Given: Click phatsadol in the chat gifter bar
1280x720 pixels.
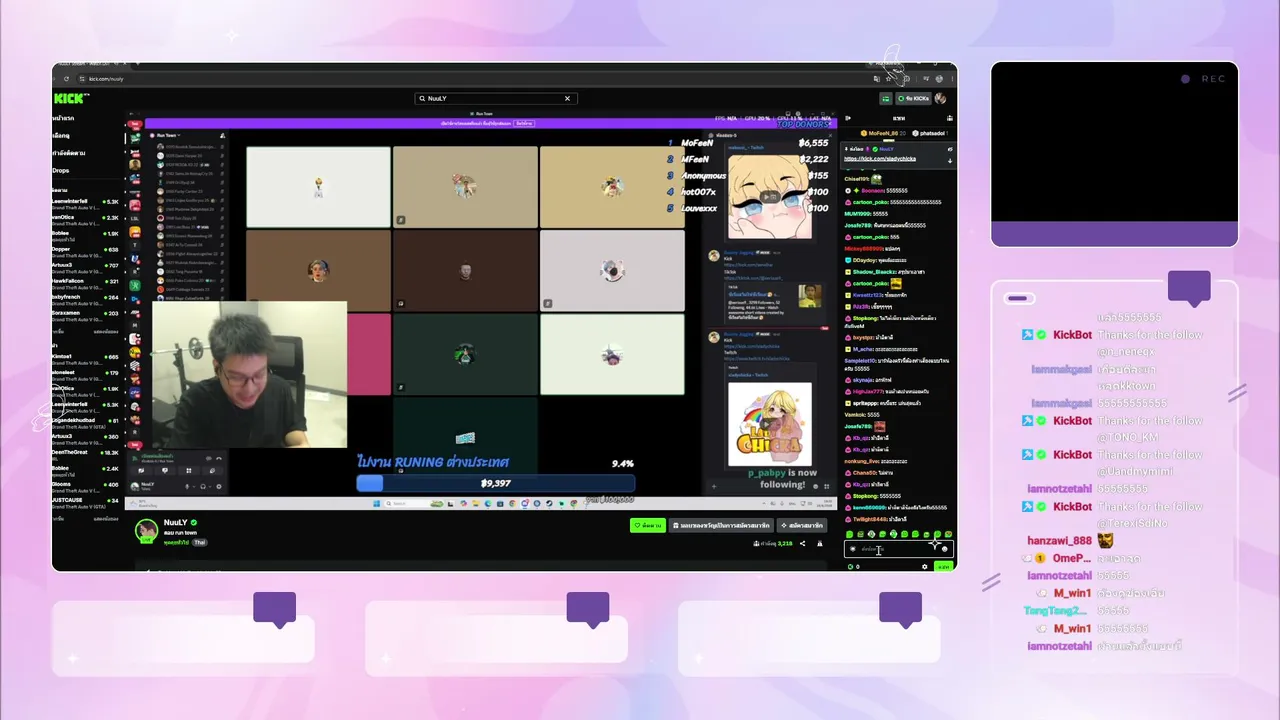Looking at the screenshot, I should click(932, 133).
